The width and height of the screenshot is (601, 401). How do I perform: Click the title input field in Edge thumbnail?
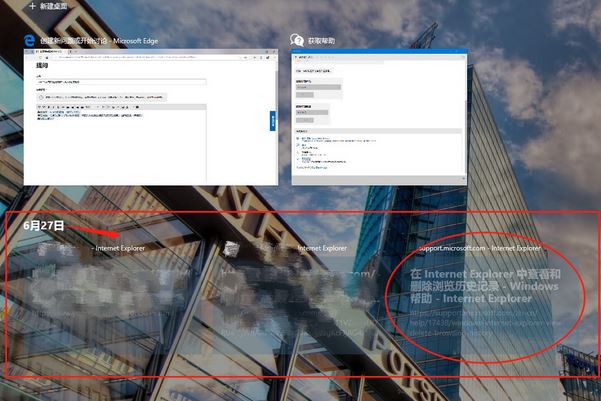click(x=122, y=82)
